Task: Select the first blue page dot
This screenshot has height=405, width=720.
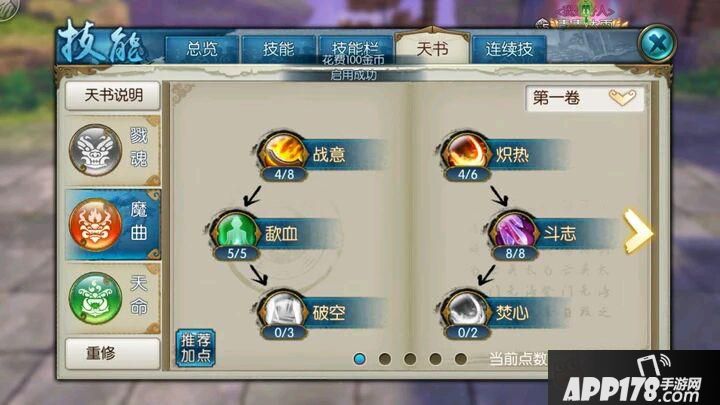Action: [360, 359]
